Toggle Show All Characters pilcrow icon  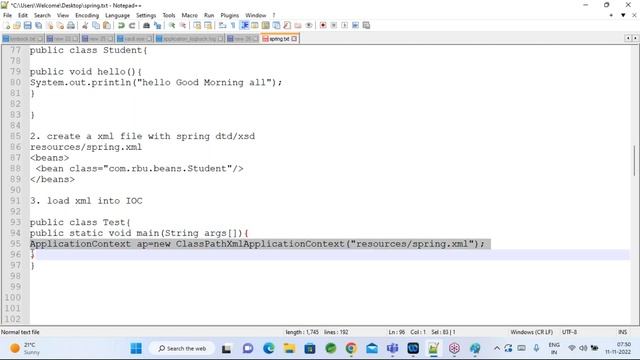233,25
